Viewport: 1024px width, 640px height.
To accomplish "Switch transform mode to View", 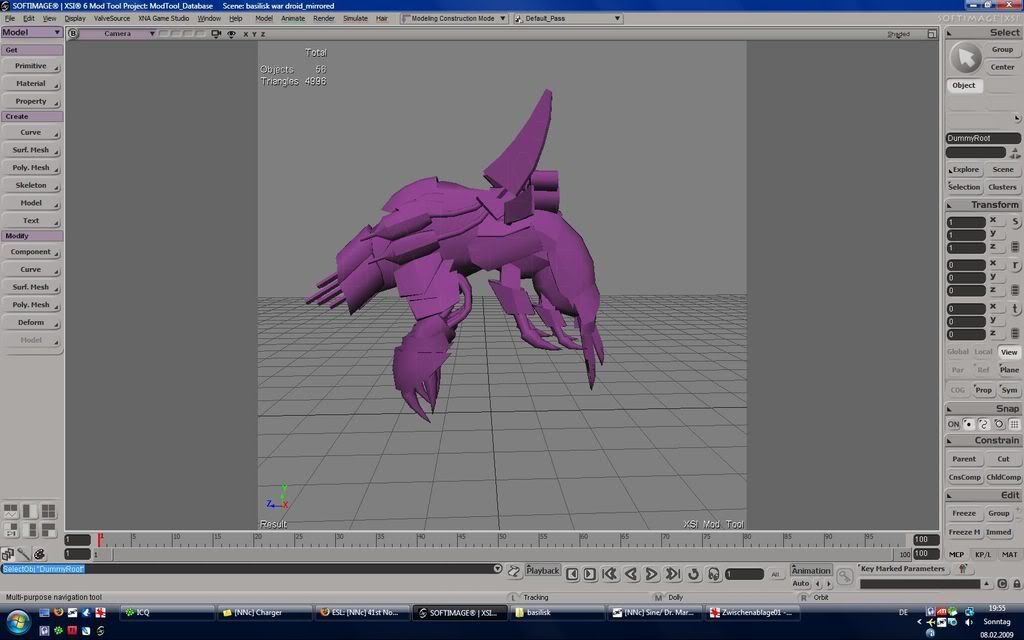I will point(1009,352).
